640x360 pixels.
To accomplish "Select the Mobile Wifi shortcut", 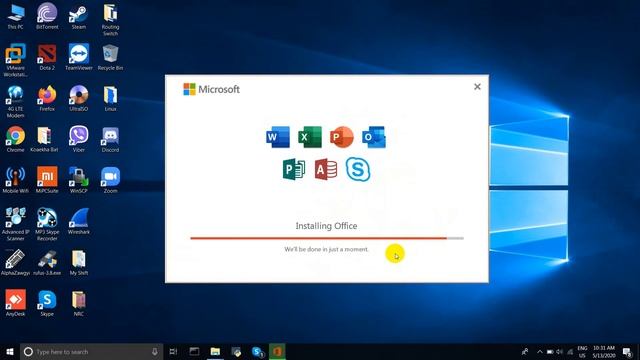I will coord(16,180).
